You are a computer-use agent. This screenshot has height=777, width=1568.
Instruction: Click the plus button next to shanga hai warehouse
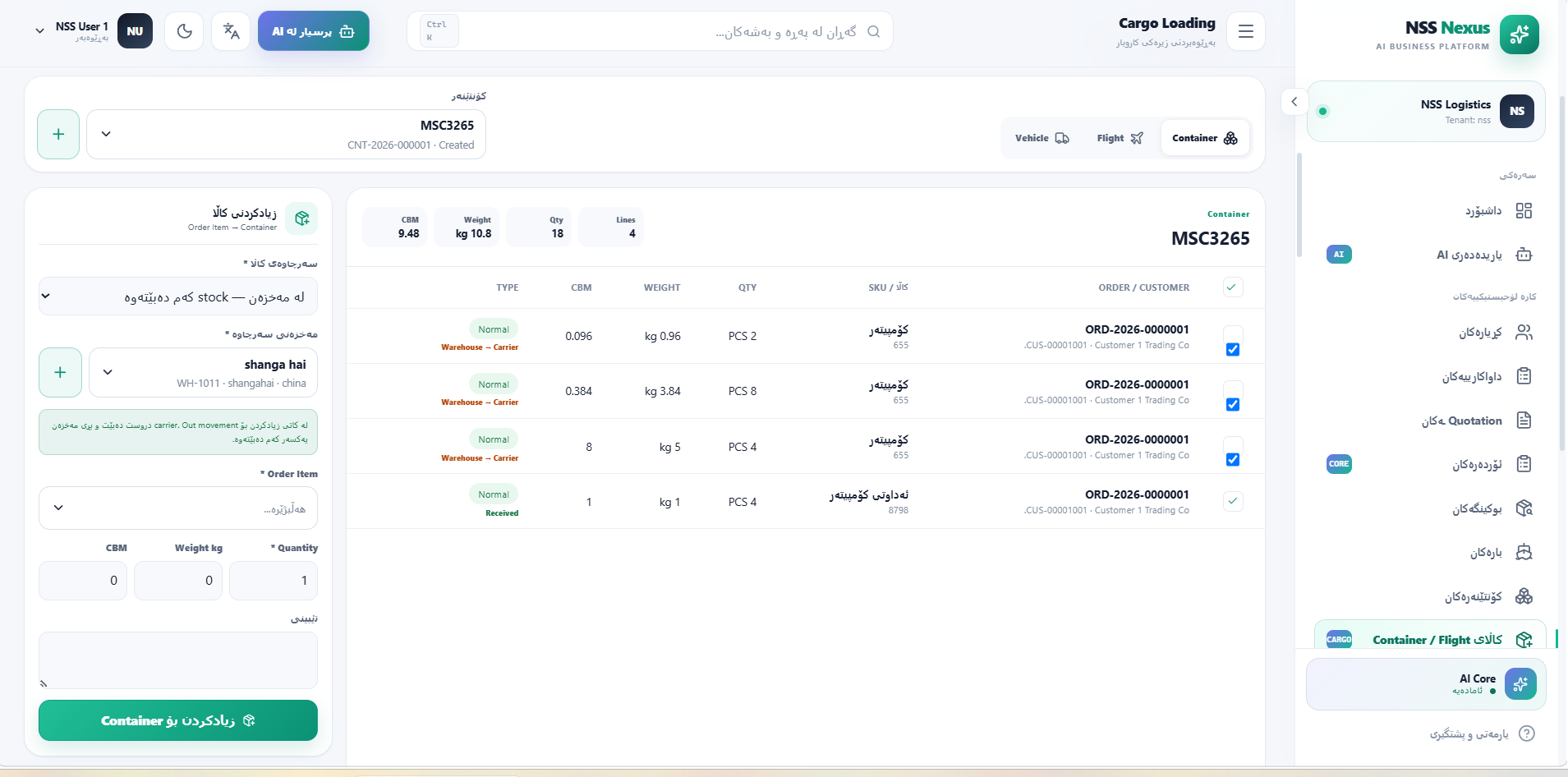[60, 372]
